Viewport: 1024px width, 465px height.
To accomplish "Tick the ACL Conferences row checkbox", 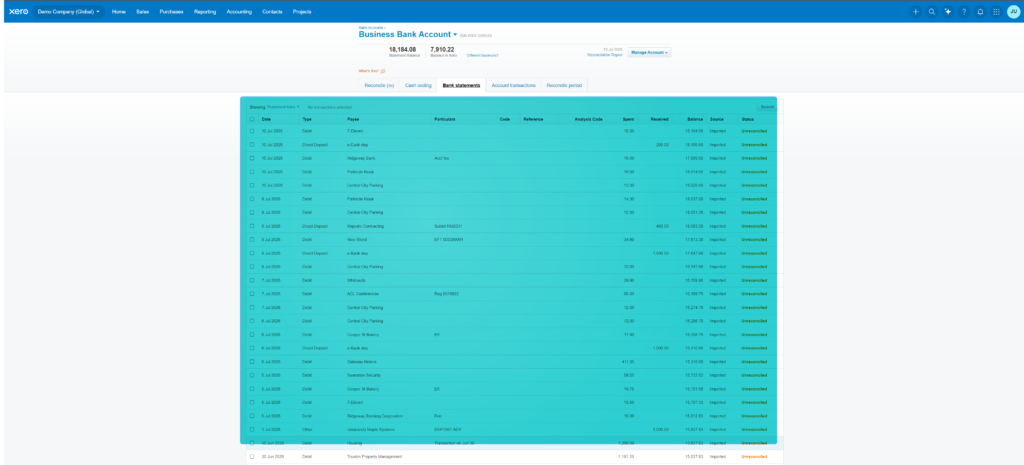I will pyautogui.click(x=252, y=294).
